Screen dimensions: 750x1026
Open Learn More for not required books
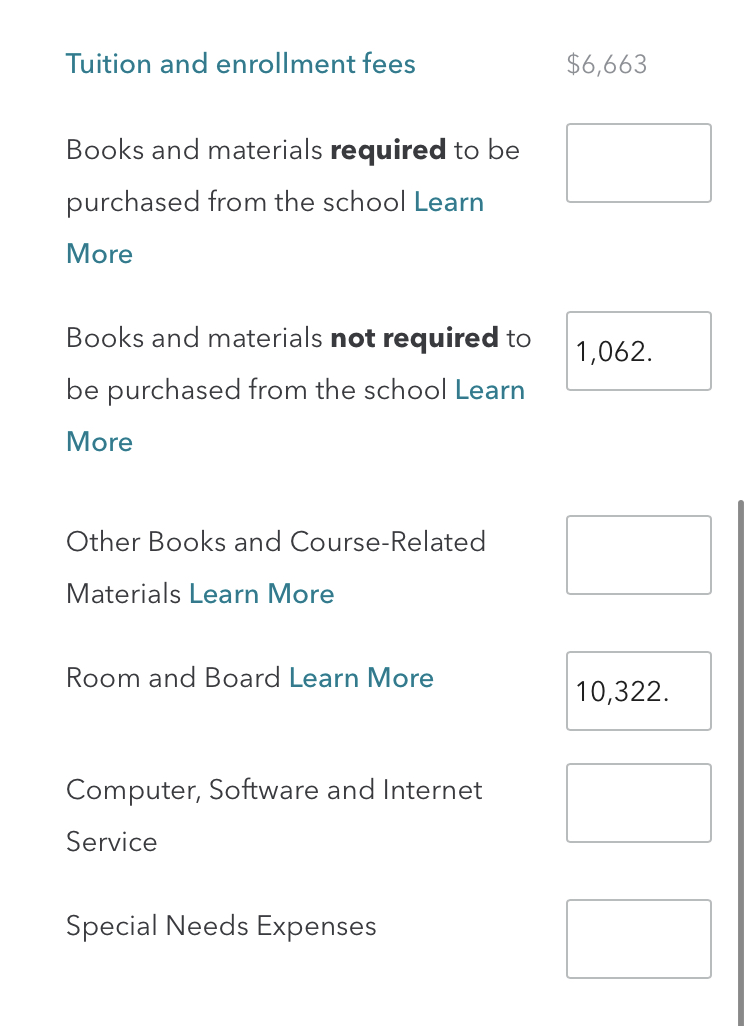click(489, 391)
